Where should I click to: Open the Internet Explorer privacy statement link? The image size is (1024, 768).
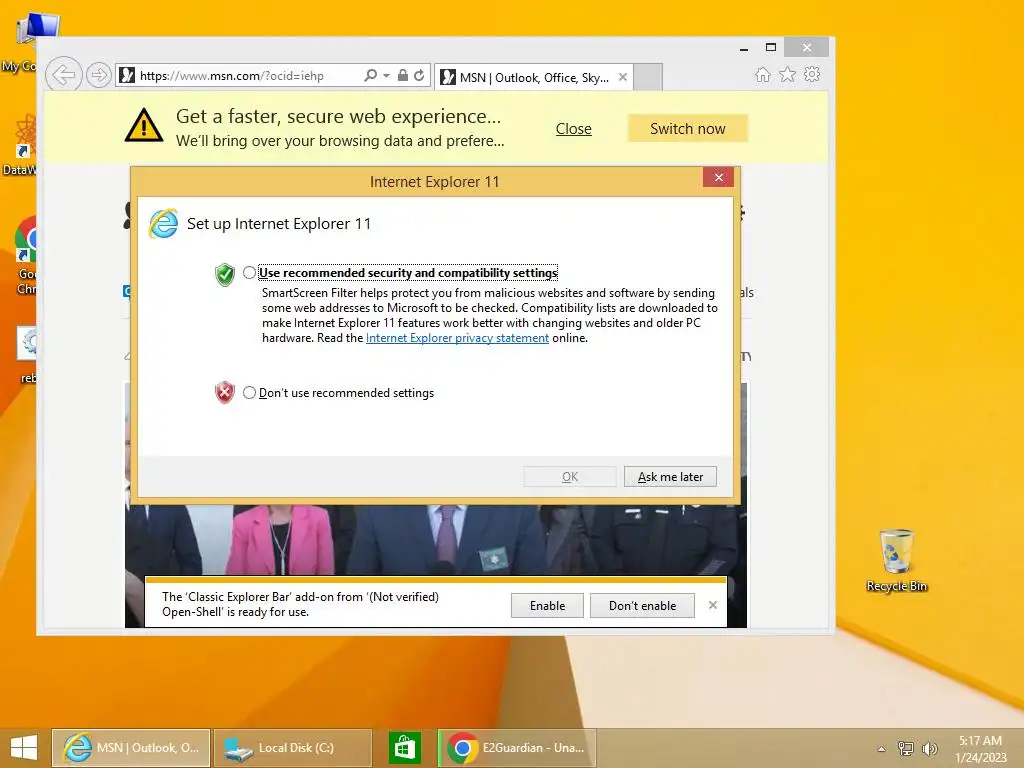point(457,338)
